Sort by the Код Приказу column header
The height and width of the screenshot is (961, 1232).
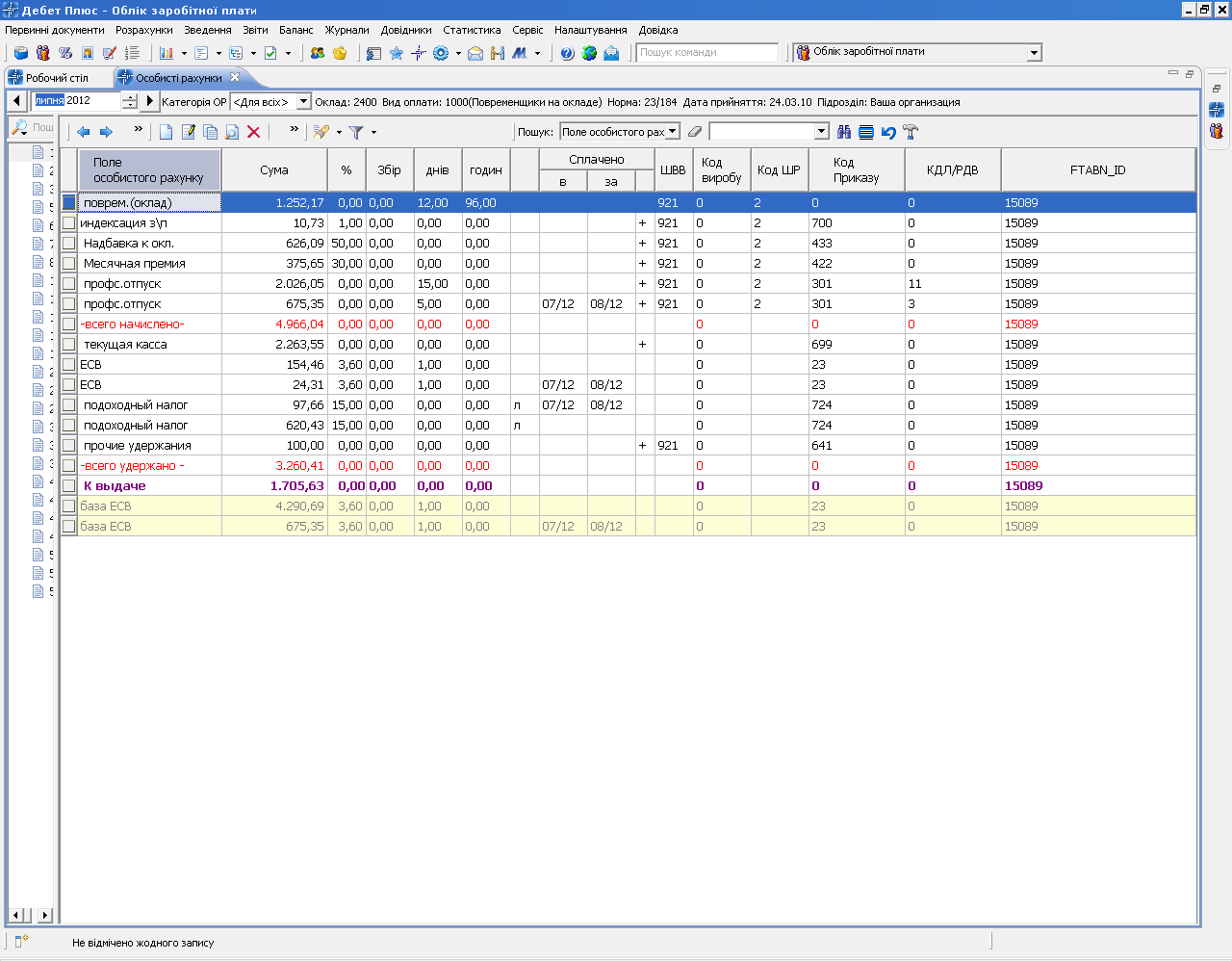(x=857, y=169)
